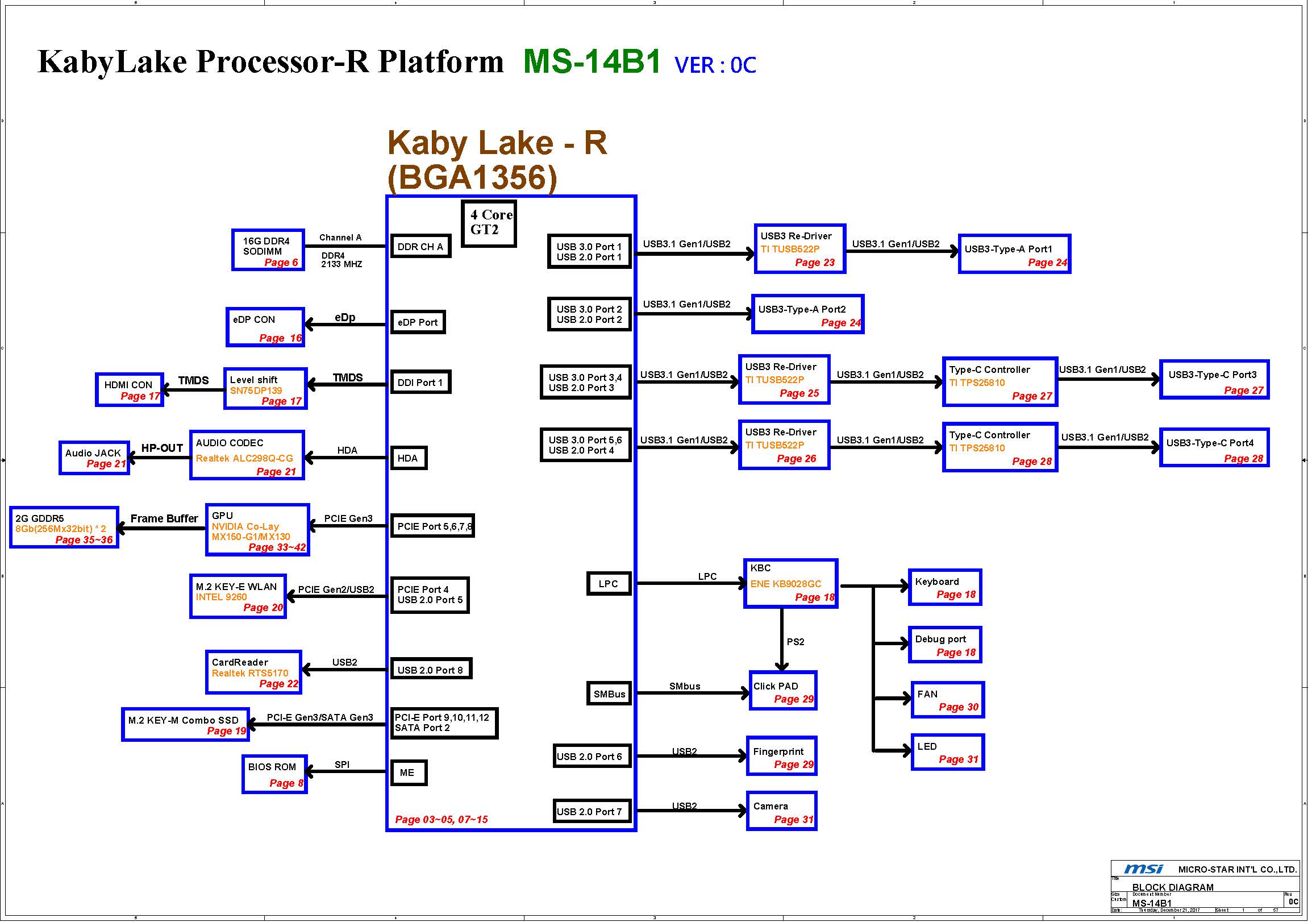Image resolution: width=1316 pixels, height=922 pixels.
Task: Click the "USB3-Type-A Port1" block
Action: tap(1014, 254)
